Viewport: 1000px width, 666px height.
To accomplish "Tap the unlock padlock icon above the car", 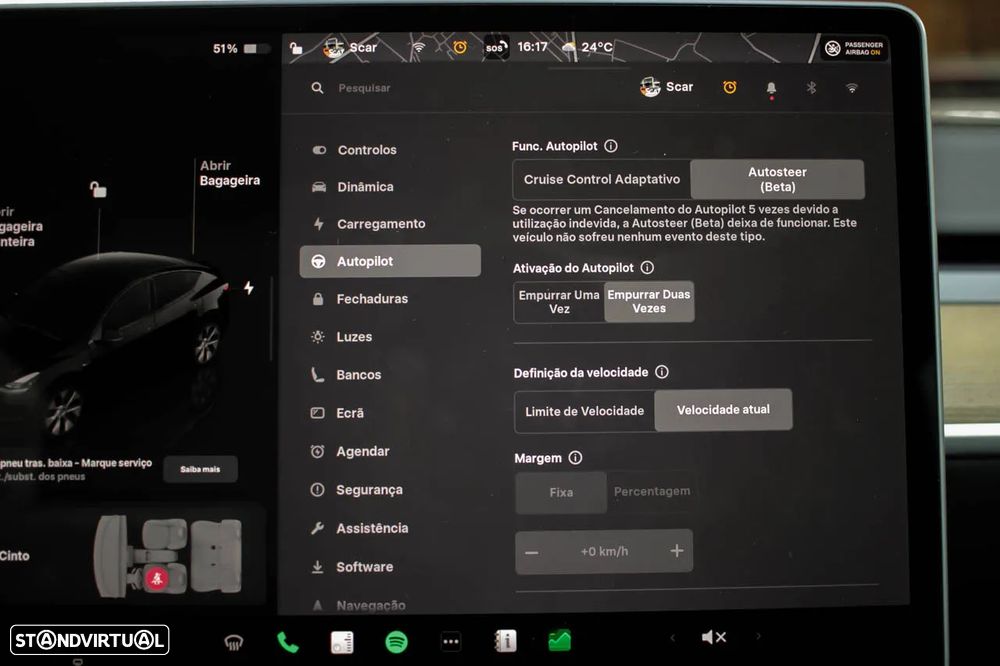I will pyautogui.click(x=98, y=189).
